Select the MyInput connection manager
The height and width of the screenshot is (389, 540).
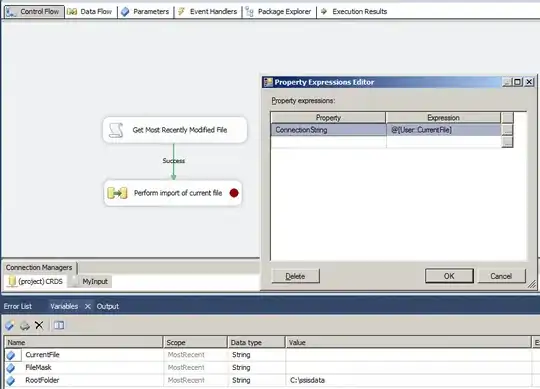(90, 282)
